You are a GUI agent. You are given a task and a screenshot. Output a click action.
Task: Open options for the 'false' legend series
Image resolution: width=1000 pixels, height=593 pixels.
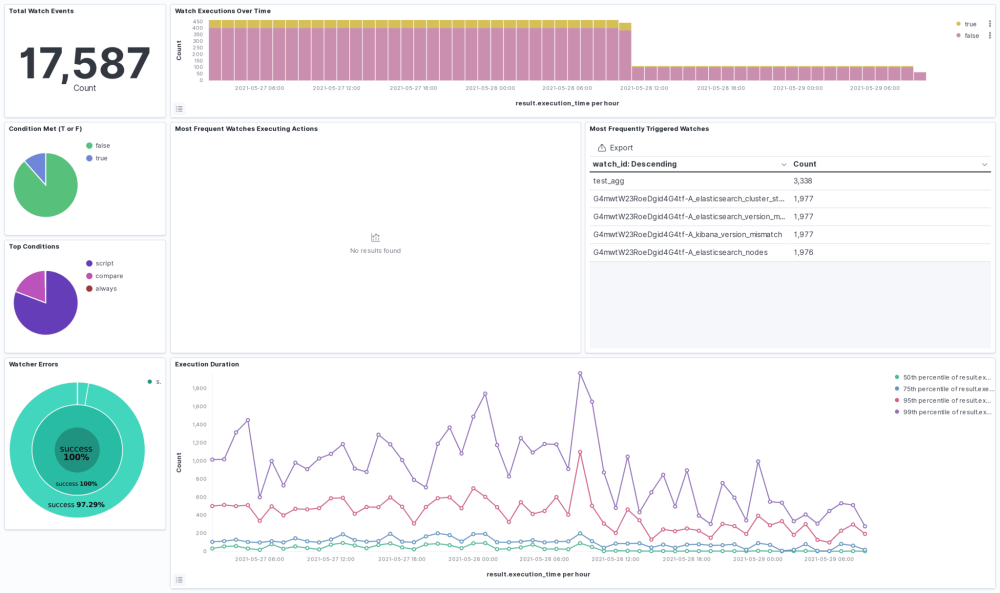pos(990,35)
